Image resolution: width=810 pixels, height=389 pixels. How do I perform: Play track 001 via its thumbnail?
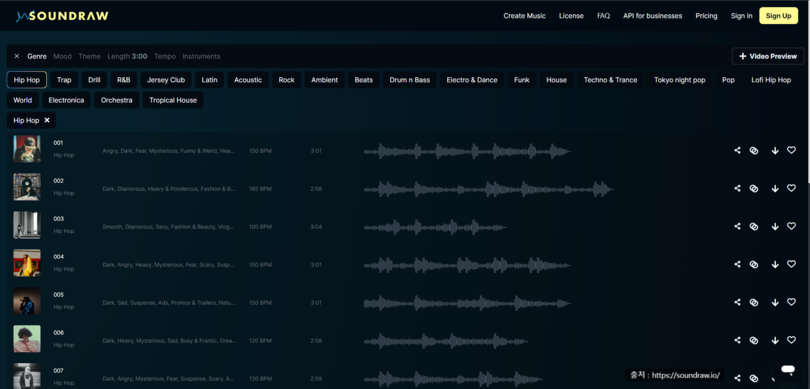point(27,149)
